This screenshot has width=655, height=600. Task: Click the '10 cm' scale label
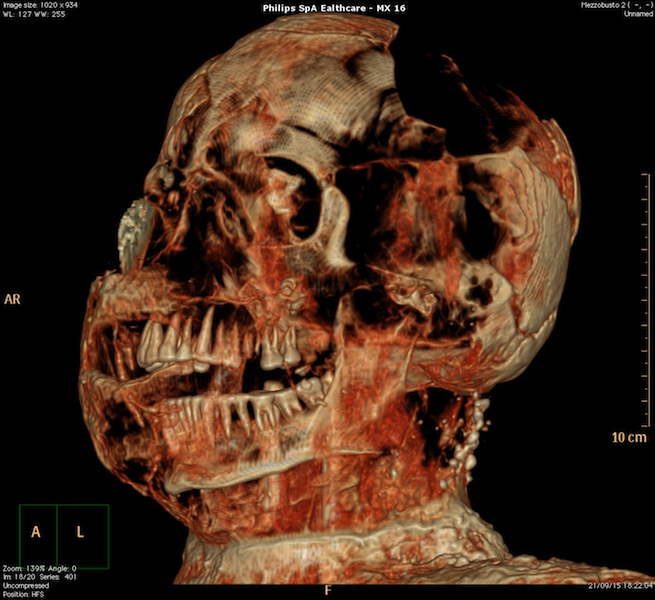pyautogui.click(x=628, y=438)
